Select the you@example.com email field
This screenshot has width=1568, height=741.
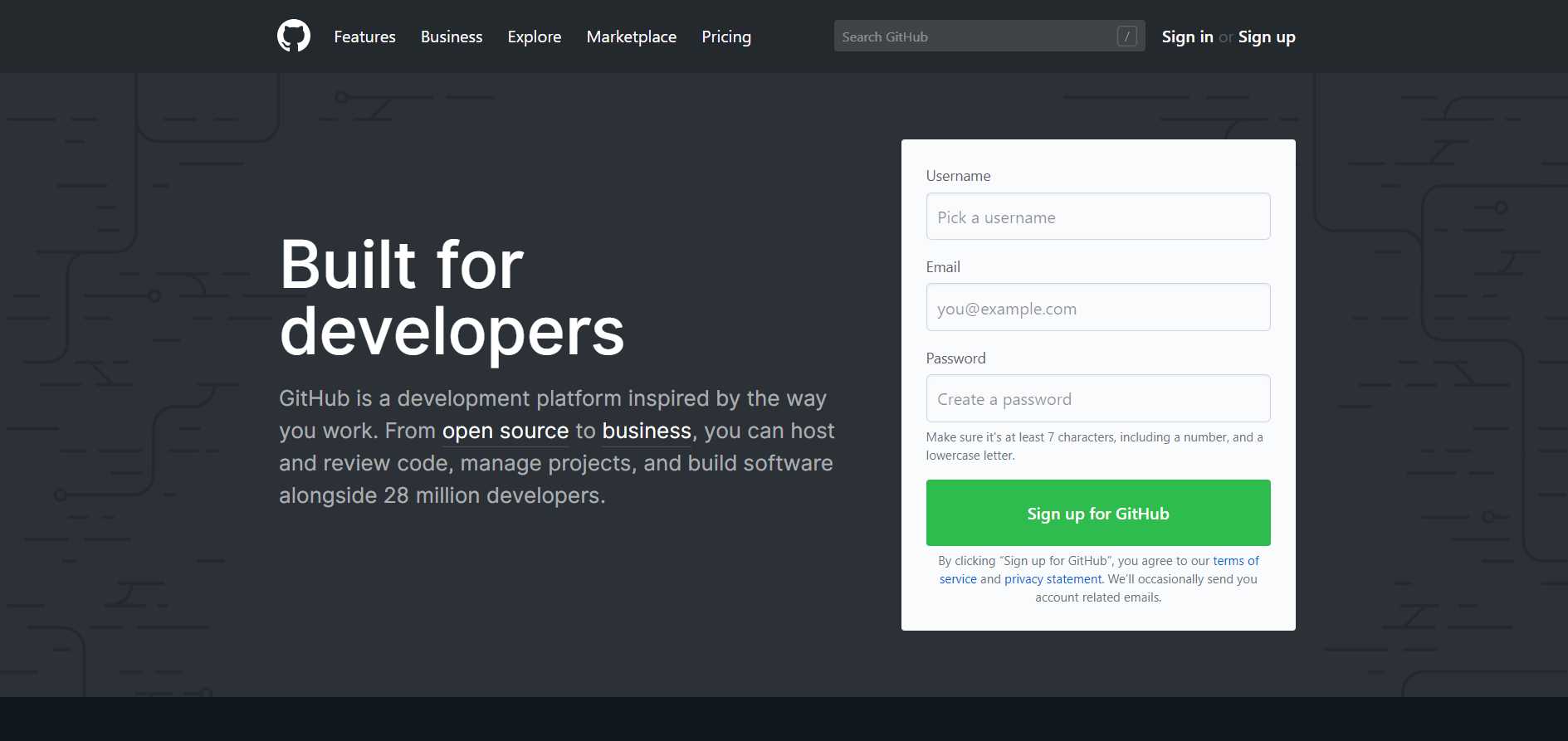1098,308
